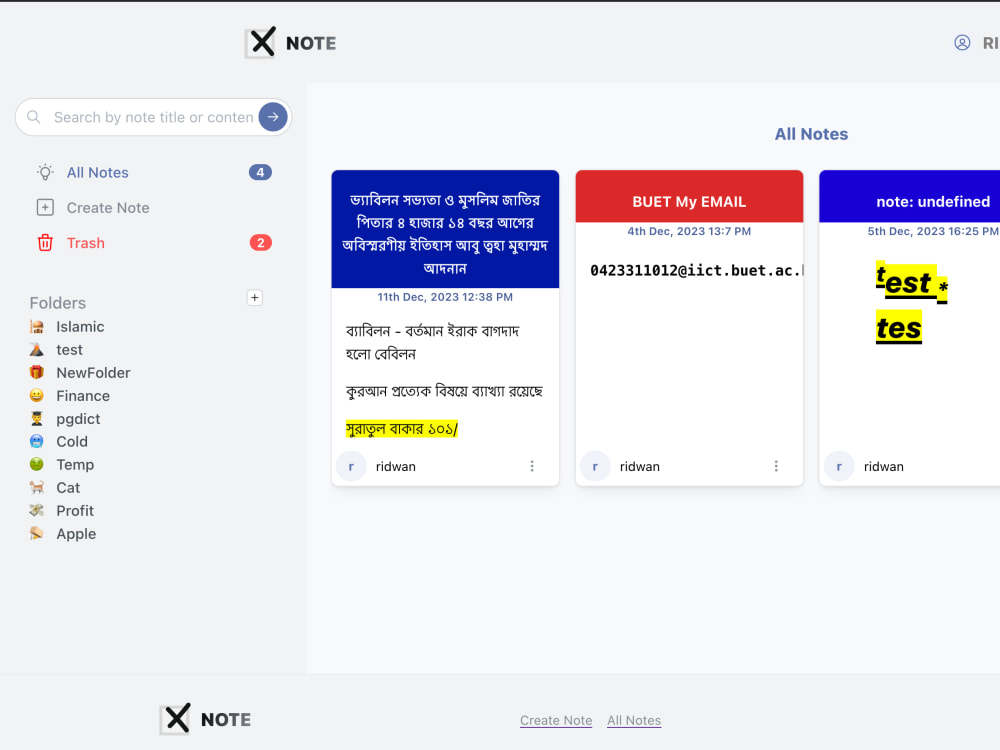Click the Apple folder icon

37,534
